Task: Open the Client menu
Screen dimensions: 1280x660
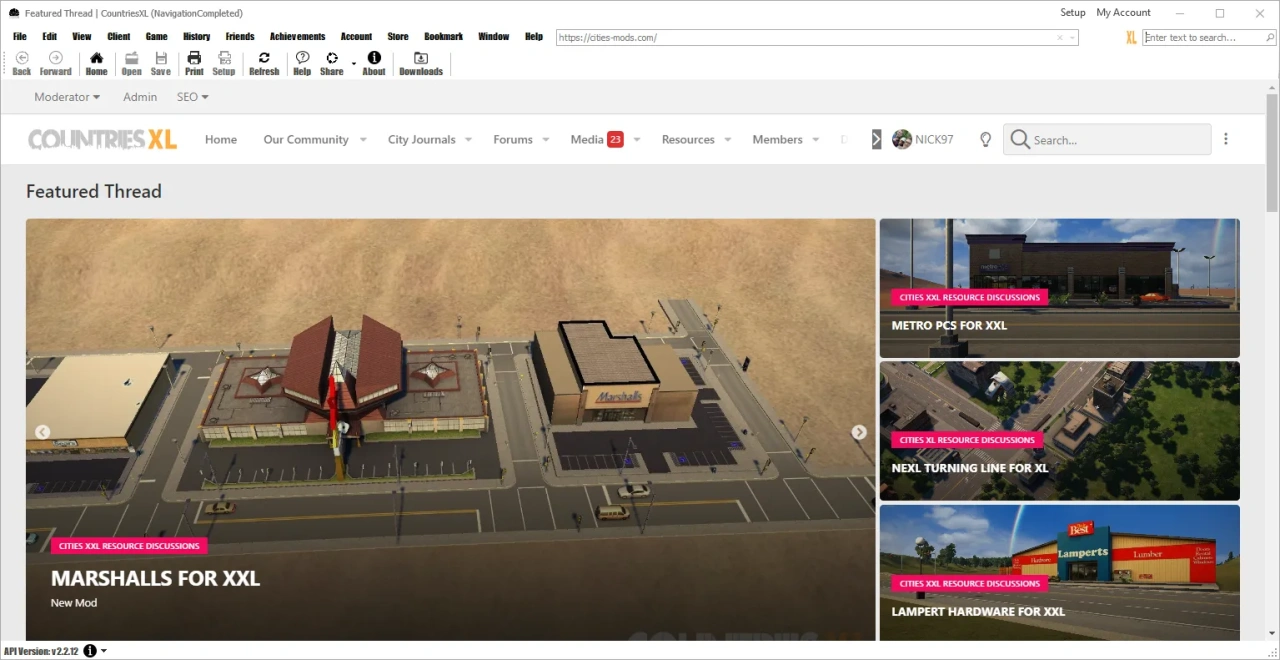Action: point(119,36)
